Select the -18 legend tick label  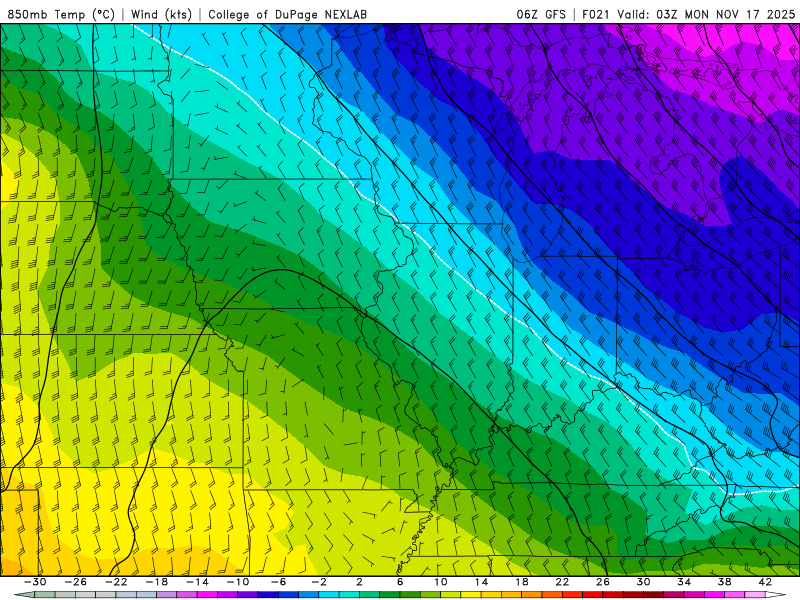point(157,582)
